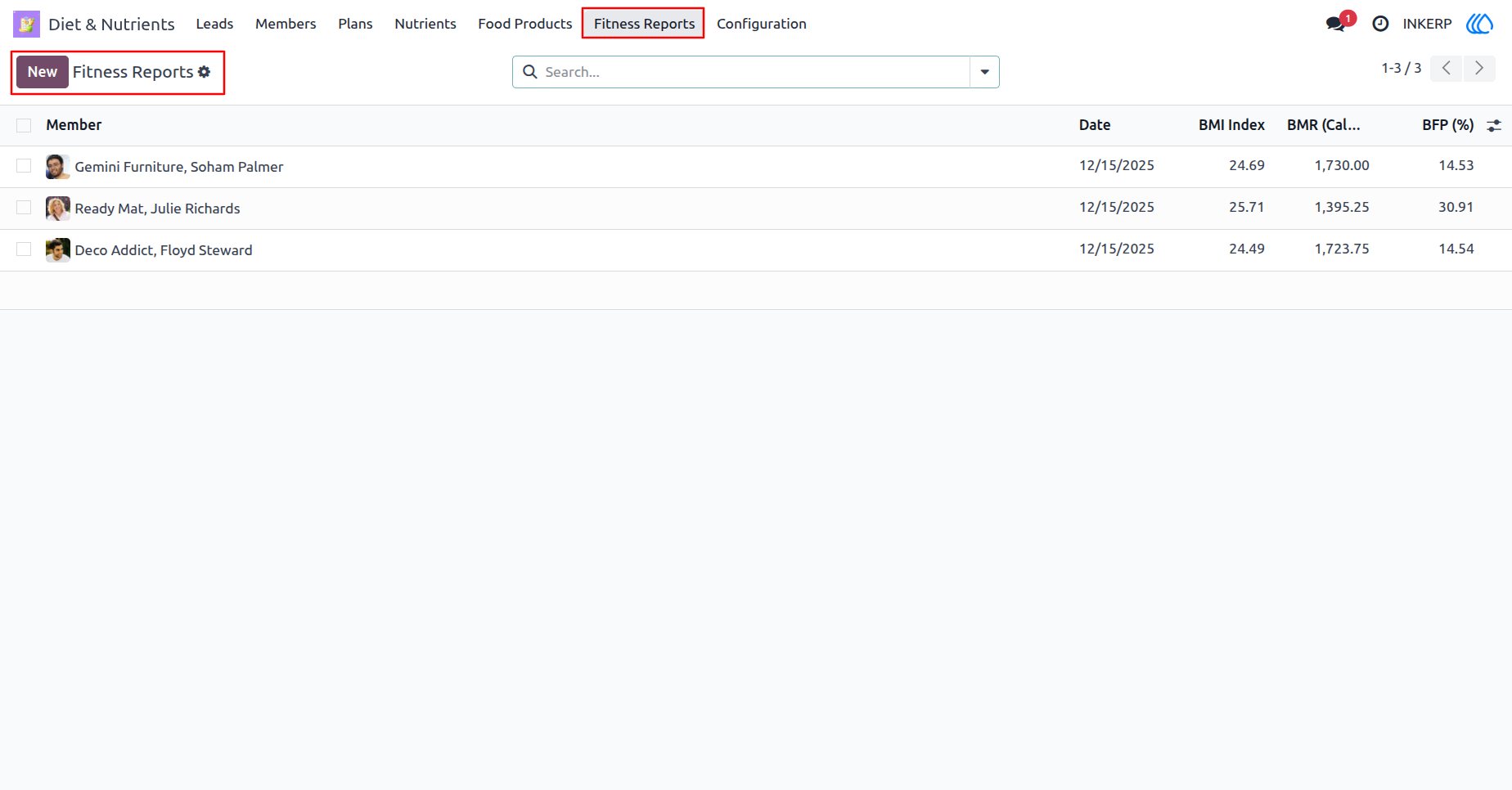This screenshot has height=790, width=1512.
Task: Focus the Search input field
Action: click(x=756, y=72)
